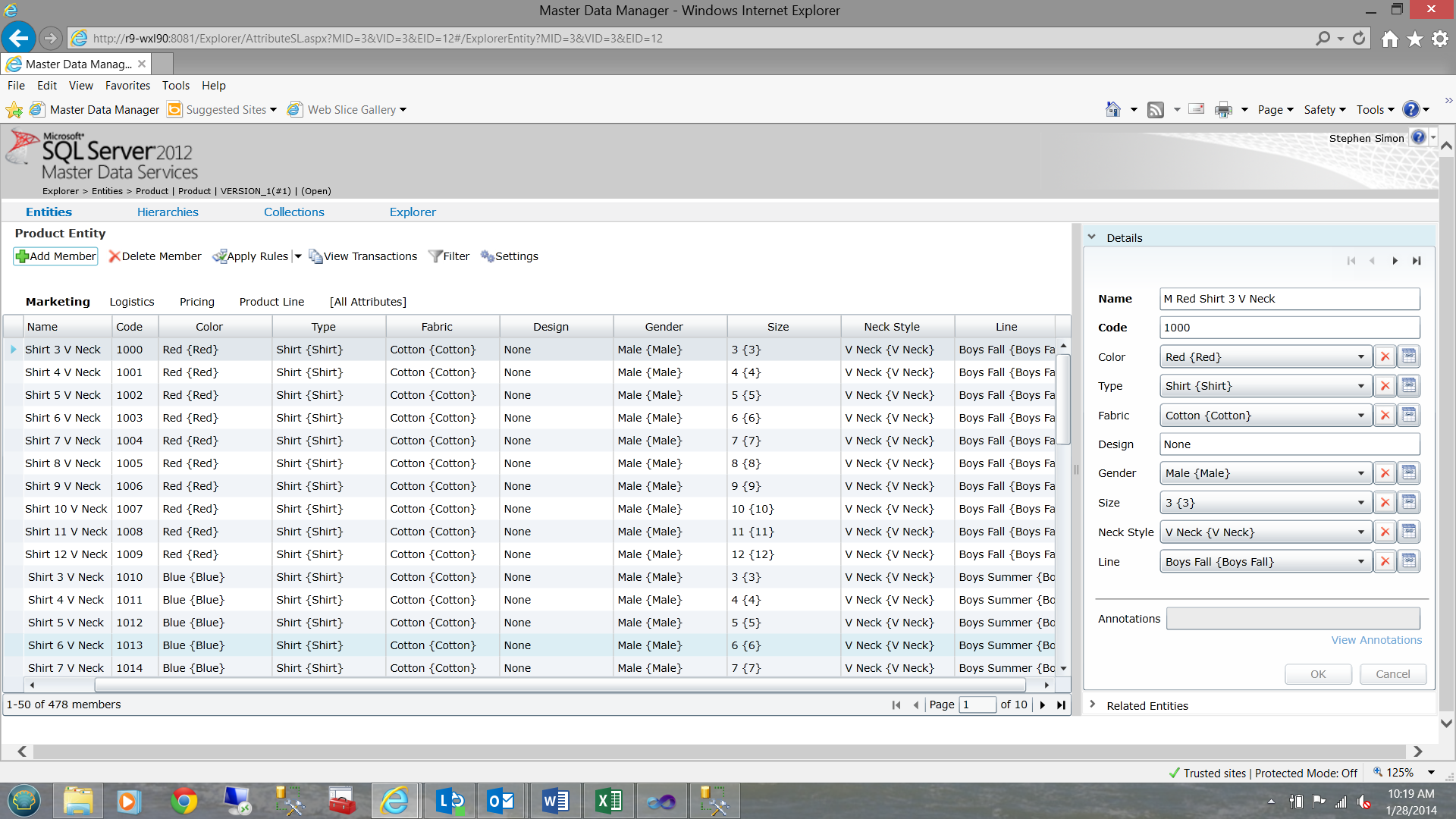
Task: Click the Filter funnel icon
Action: pos(435,256)
